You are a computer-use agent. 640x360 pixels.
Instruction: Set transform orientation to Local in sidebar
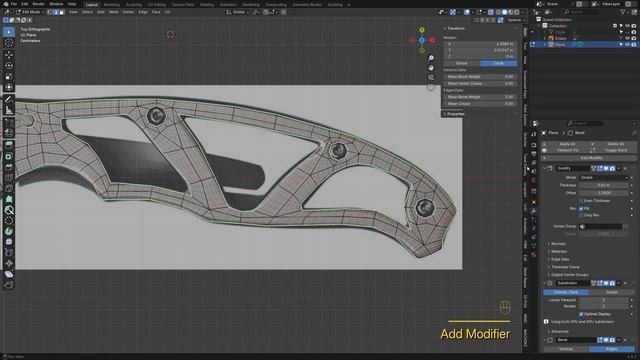pos(498,63)
